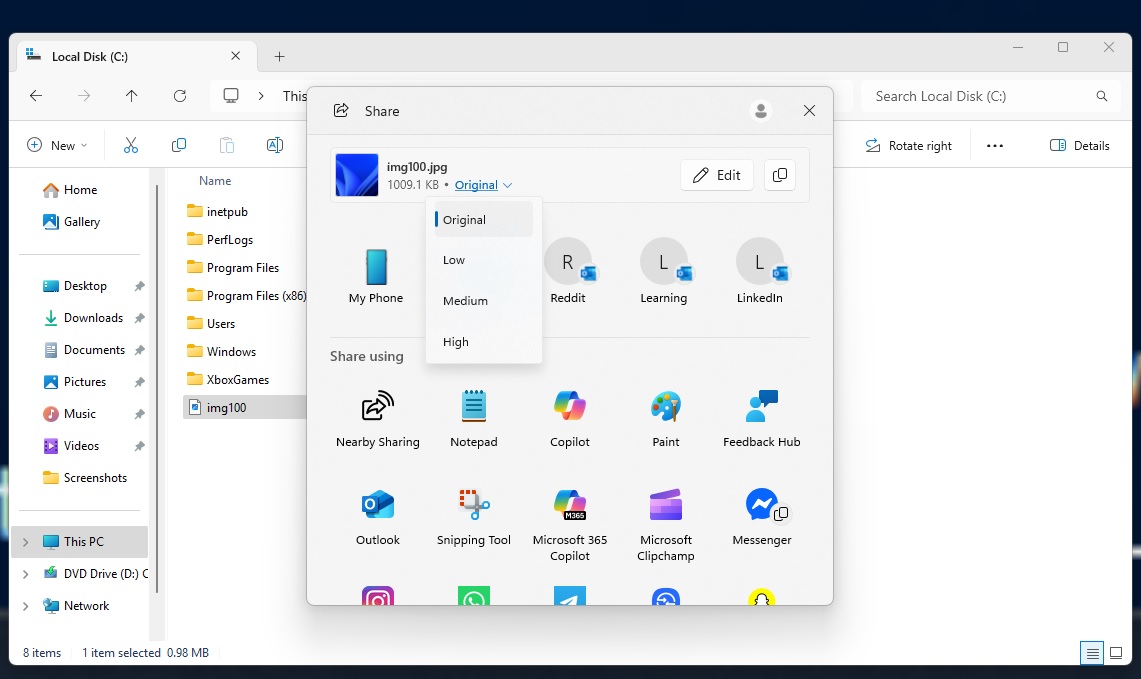
Task: Expand This PC in navigation pane
Action: 25,542
